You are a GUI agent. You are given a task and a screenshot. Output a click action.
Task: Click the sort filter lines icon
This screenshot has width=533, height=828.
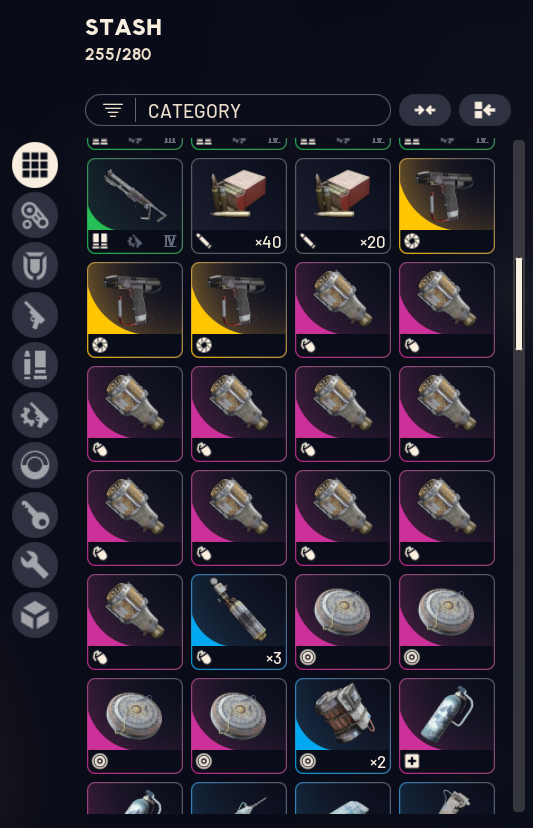[x=113, y=110]
